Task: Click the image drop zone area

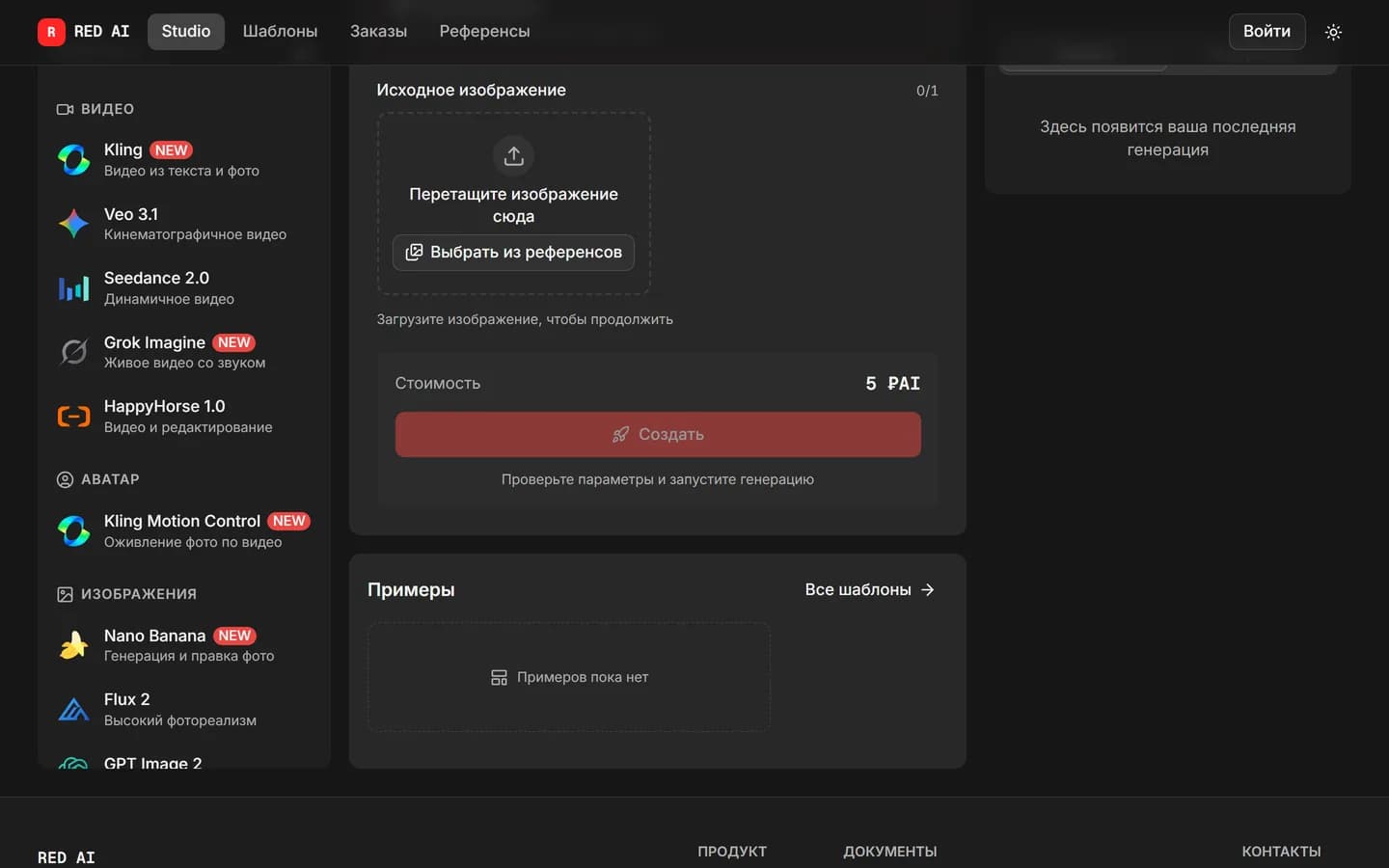Action: (513, 203)
